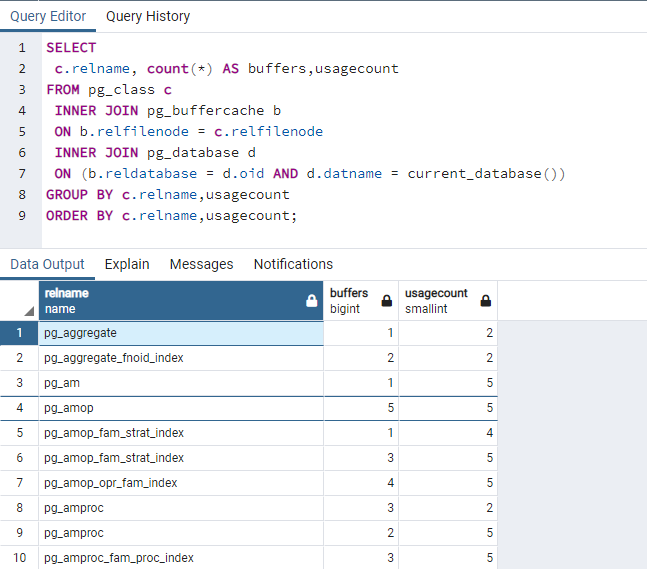Click the pg_aggregate_fnoid_index cell
Viewport: 647px width, 569px height.
point(180,358)
